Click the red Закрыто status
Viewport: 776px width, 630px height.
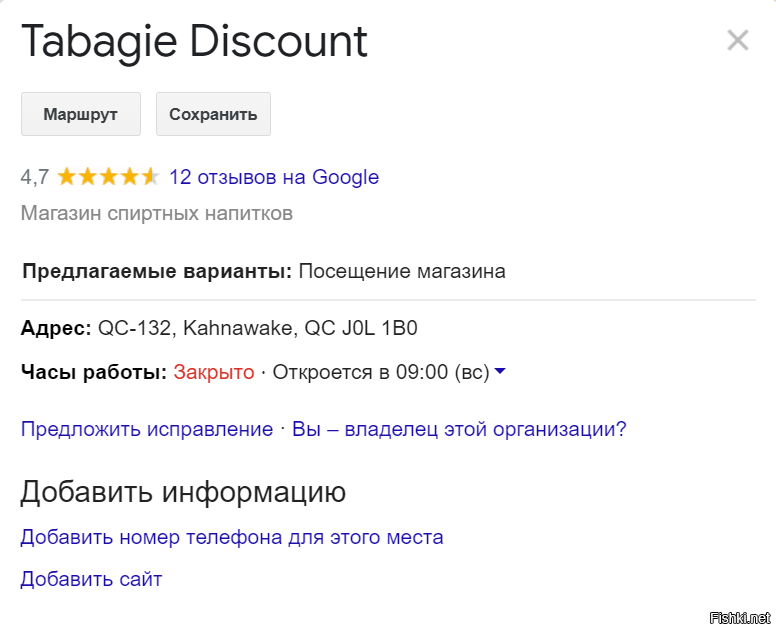click(x=214, y=372)
